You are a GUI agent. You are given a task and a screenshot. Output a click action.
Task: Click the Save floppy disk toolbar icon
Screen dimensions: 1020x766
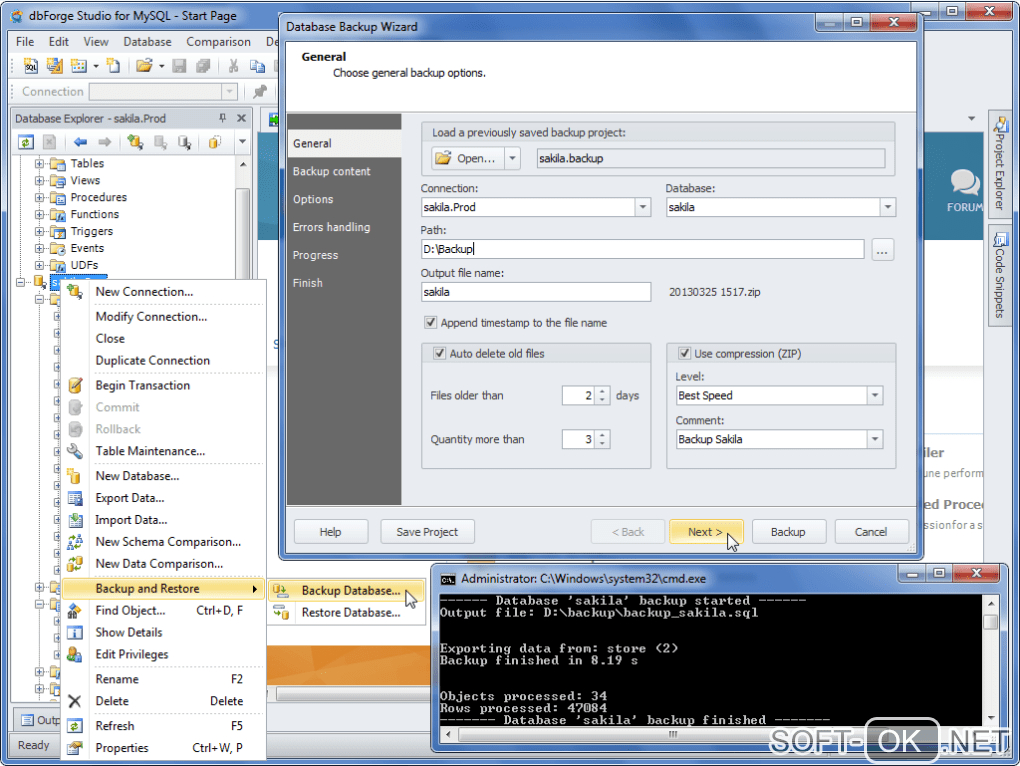[180, 66]
